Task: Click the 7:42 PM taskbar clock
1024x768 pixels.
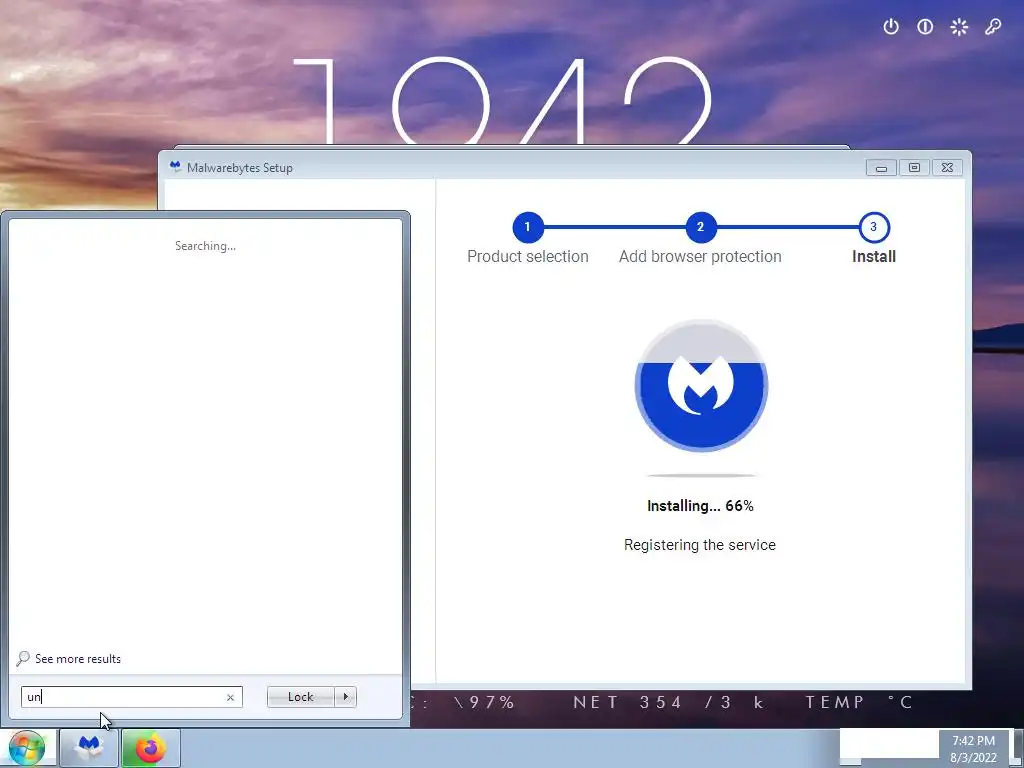Action: [974, 741]
